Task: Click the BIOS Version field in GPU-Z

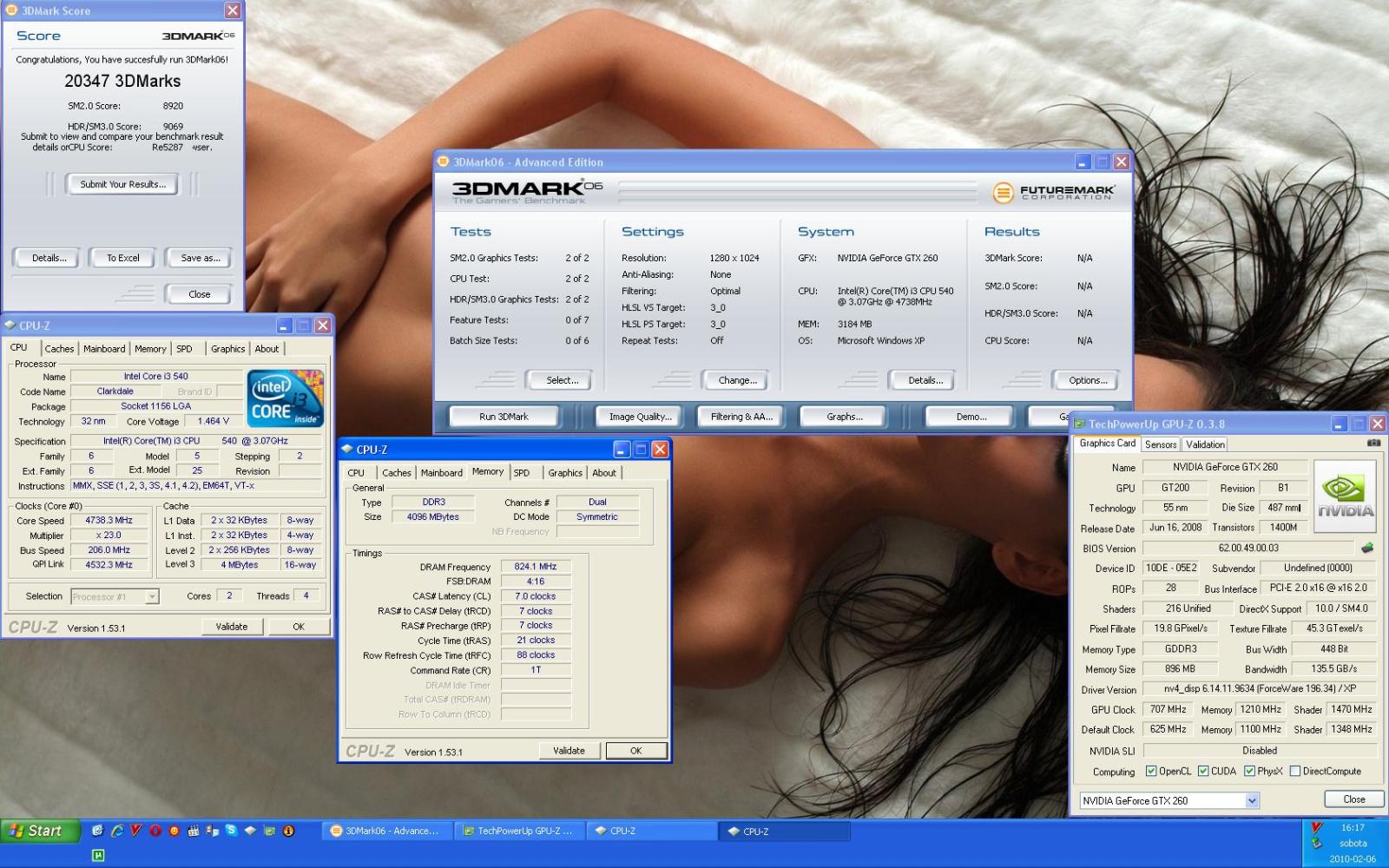Action: pyautogui.click(x=1248, y=548)
